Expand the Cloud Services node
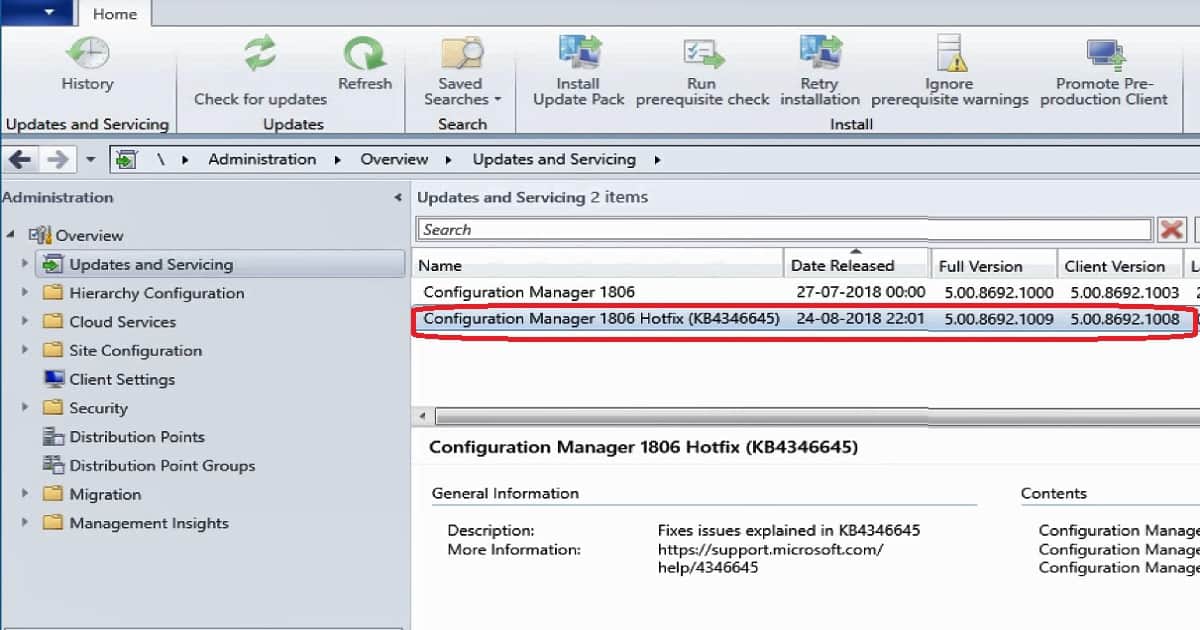This screenshot has width=1200, height=630. (x=25, y=322)
